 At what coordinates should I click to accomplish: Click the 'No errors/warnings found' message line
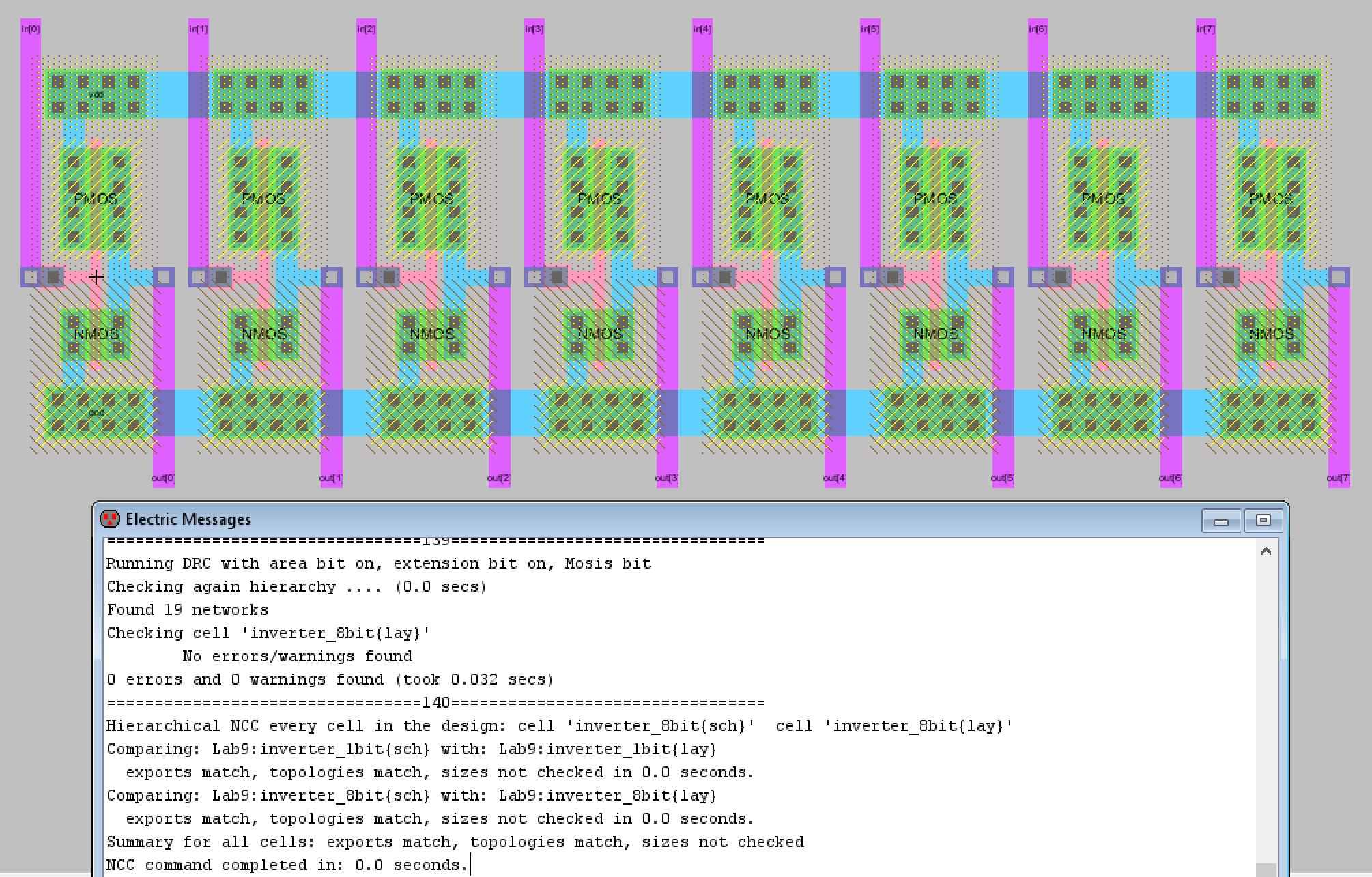pyautogui.click(x=297, y=656)
